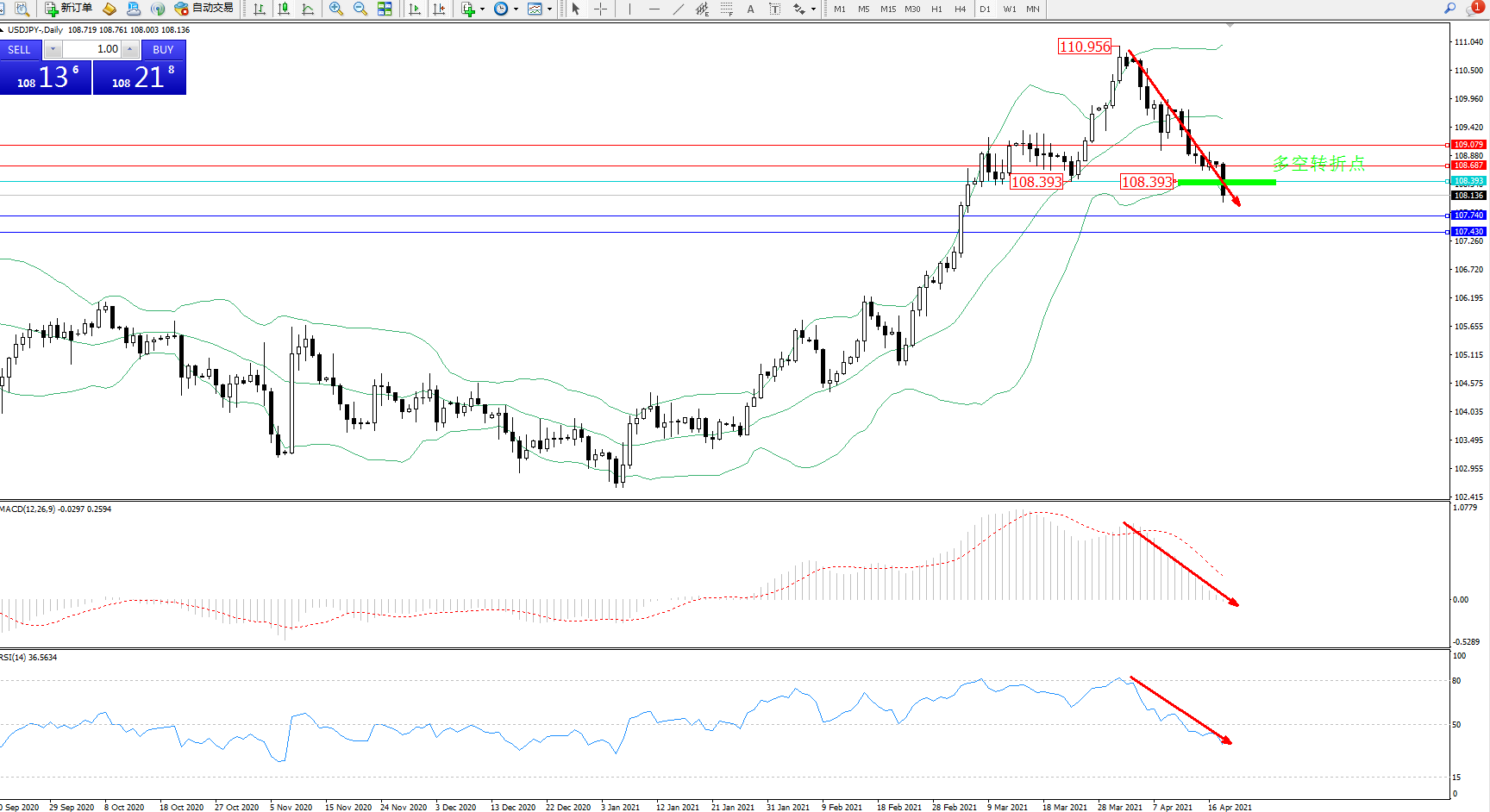Select the W1 weekly timeframe
The width and height of the screenshot is (1490, 812).
pyautogui.click(x=1009, y=9)
